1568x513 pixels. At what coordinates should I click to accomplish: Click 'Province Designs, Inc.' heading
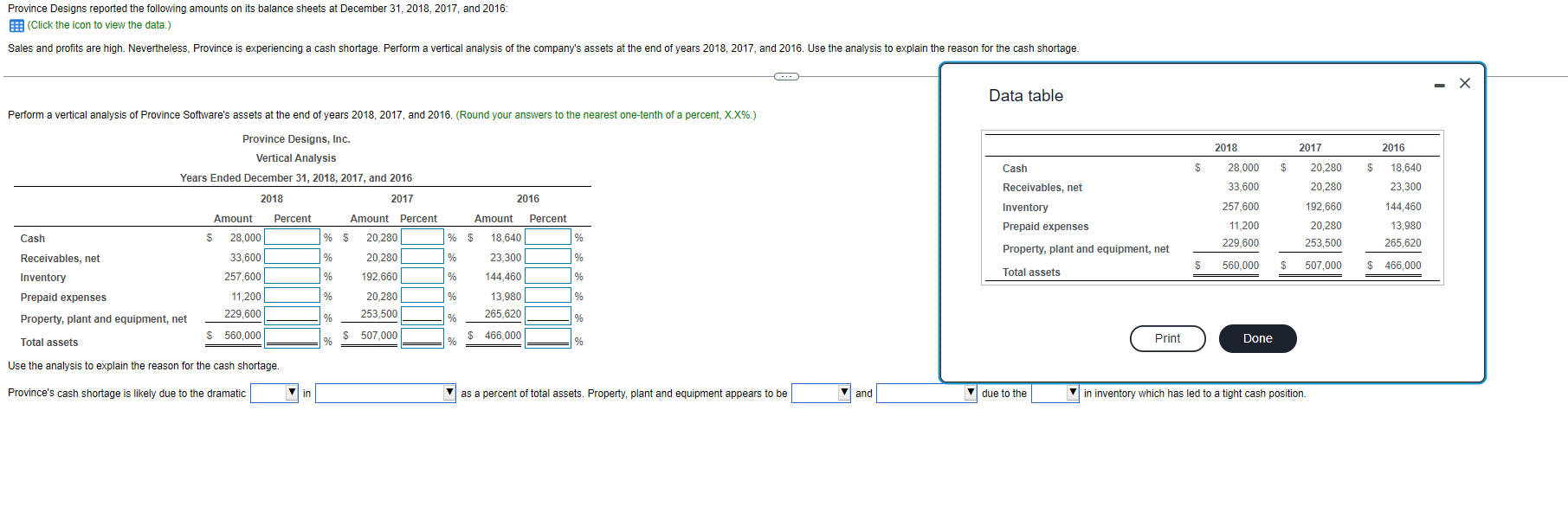[x=296, y=139]
